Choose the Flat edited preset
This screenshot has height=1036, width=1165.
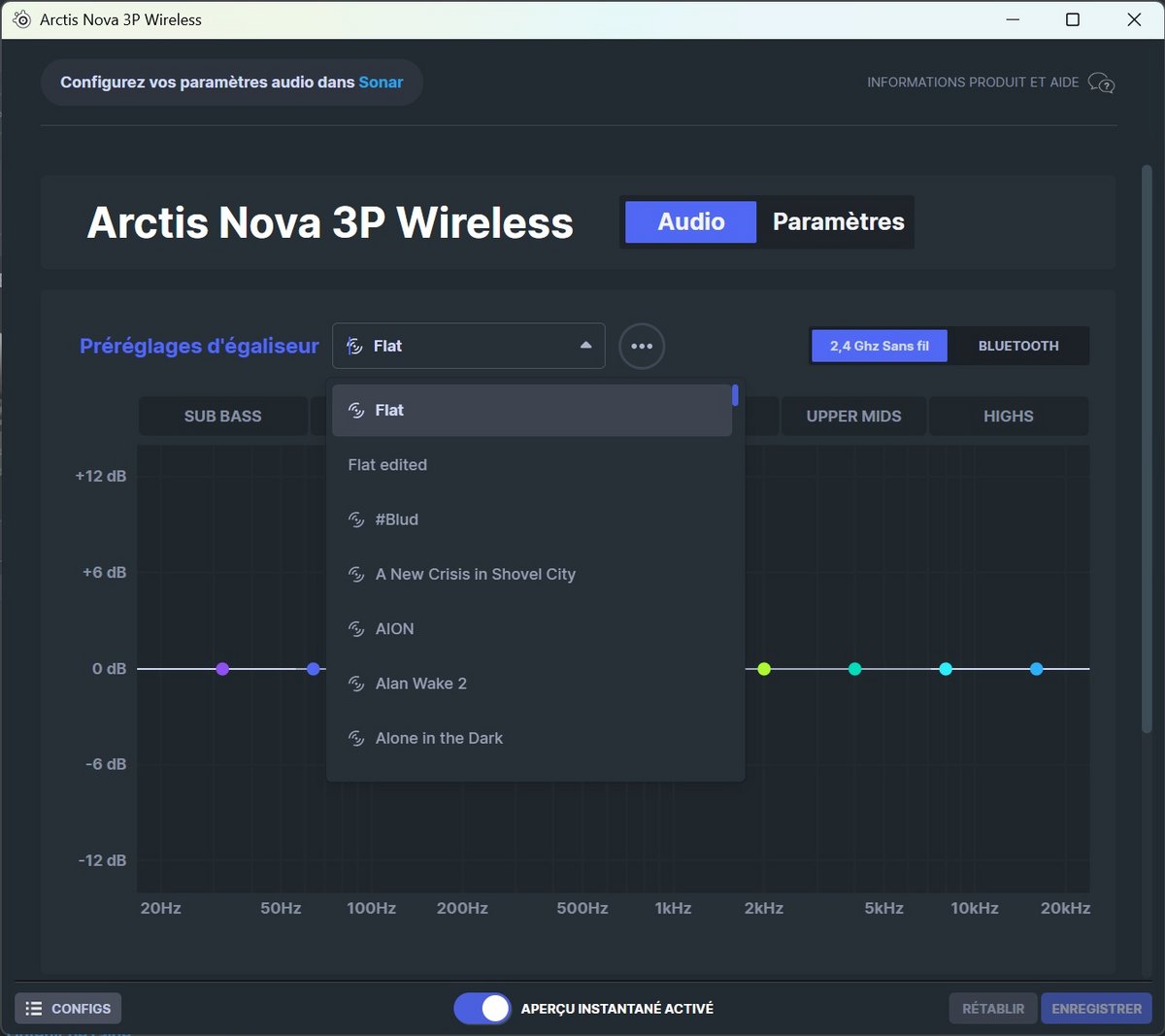point(532,465)
